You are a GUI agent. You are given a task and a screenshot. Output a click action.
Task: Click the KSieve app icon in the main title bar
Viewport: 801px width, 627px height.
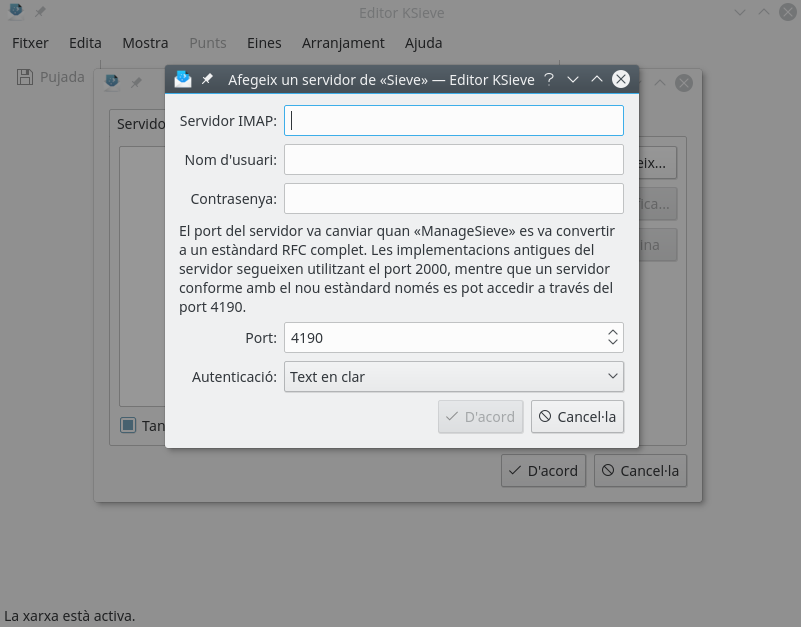(17, 13)
